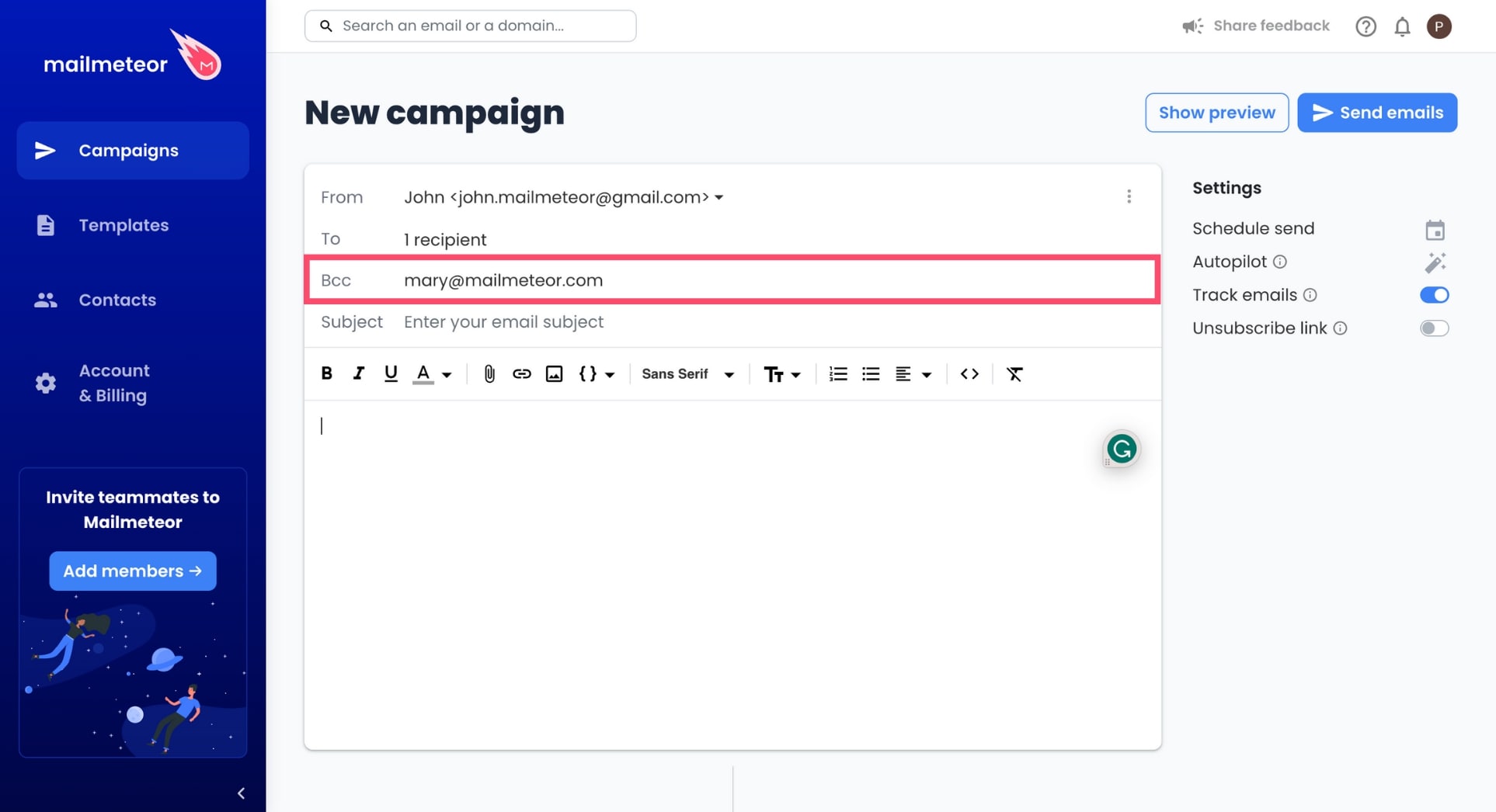Insert an image using the picture icon

click(x=554, y=374)
